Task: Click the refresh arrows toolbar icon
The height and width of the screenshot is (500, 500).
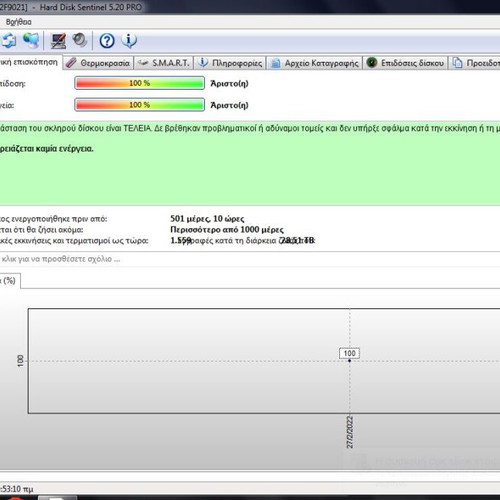Action: (x=9, y=40)
